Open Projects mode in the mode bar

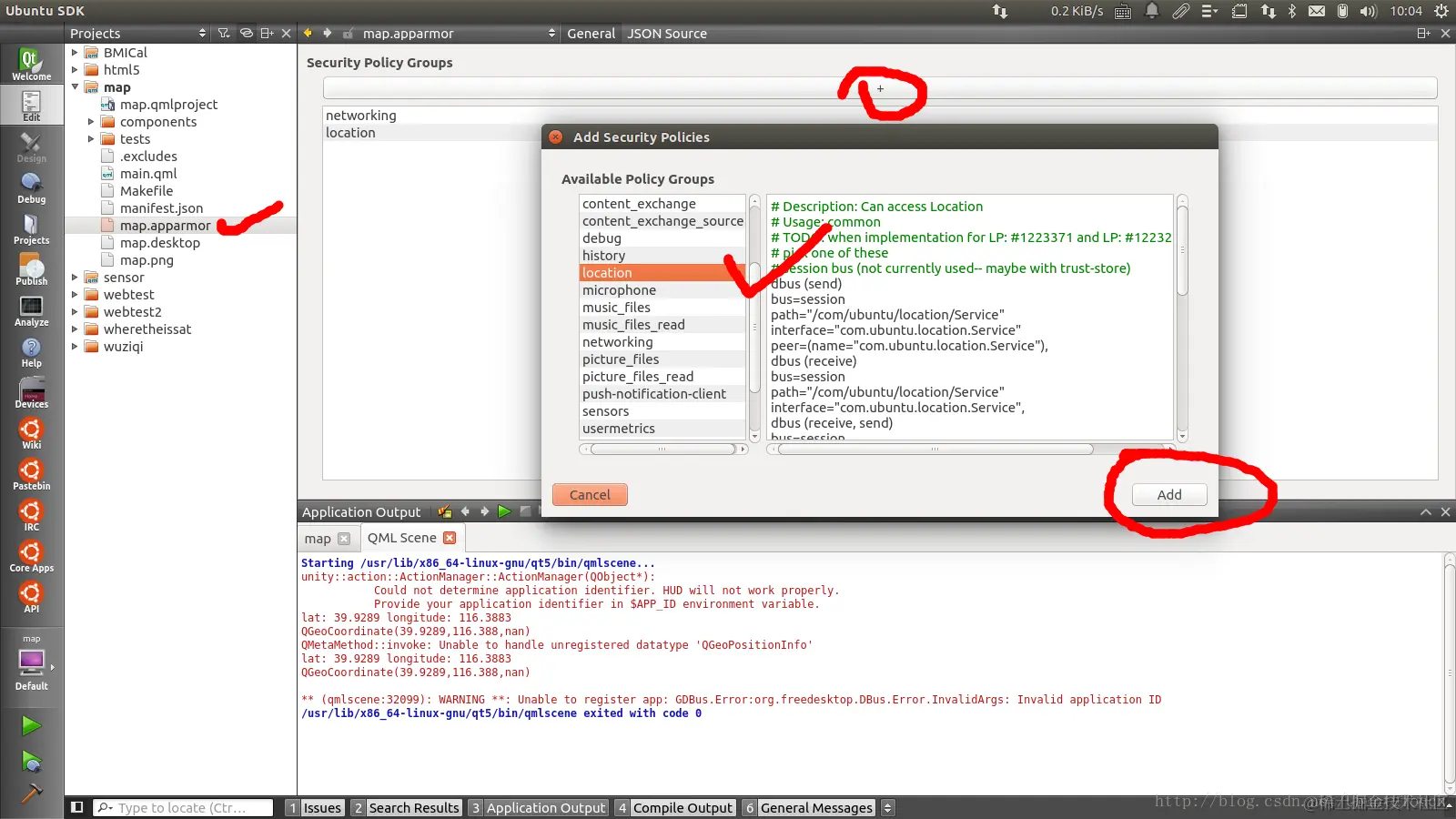[x=31, y=229]
